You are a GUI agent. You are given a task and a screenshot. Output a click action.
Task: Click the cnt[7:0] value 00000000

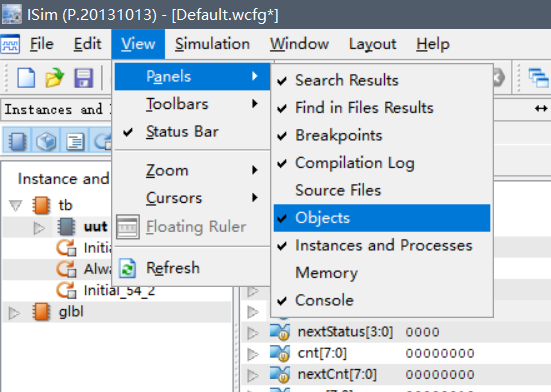[x=440, y=353]
